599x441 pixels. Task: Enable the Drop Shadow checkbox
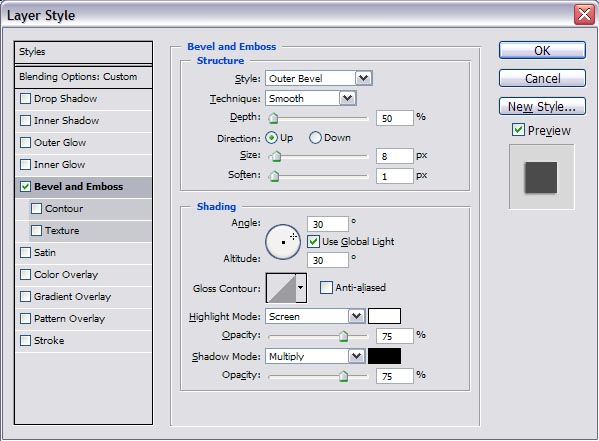(26, 99)
